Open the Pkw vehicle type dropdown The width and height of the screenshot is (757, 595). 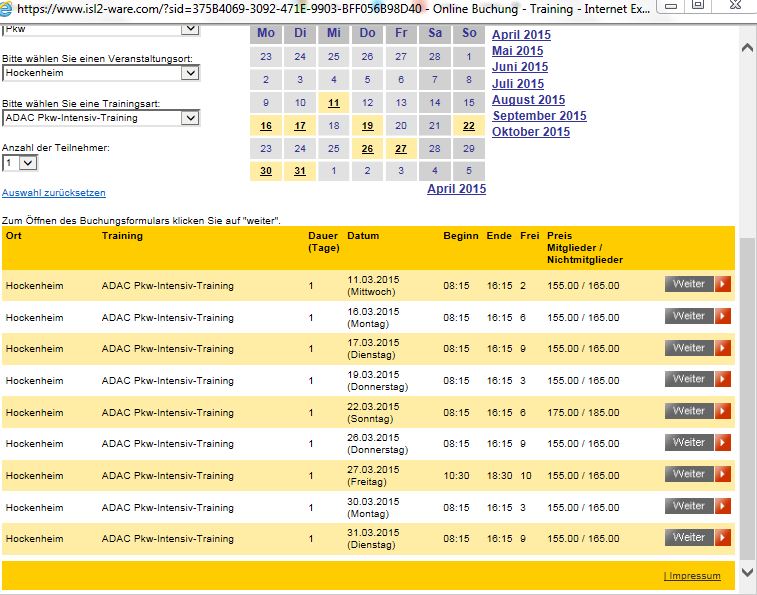(x=101, y=29)
